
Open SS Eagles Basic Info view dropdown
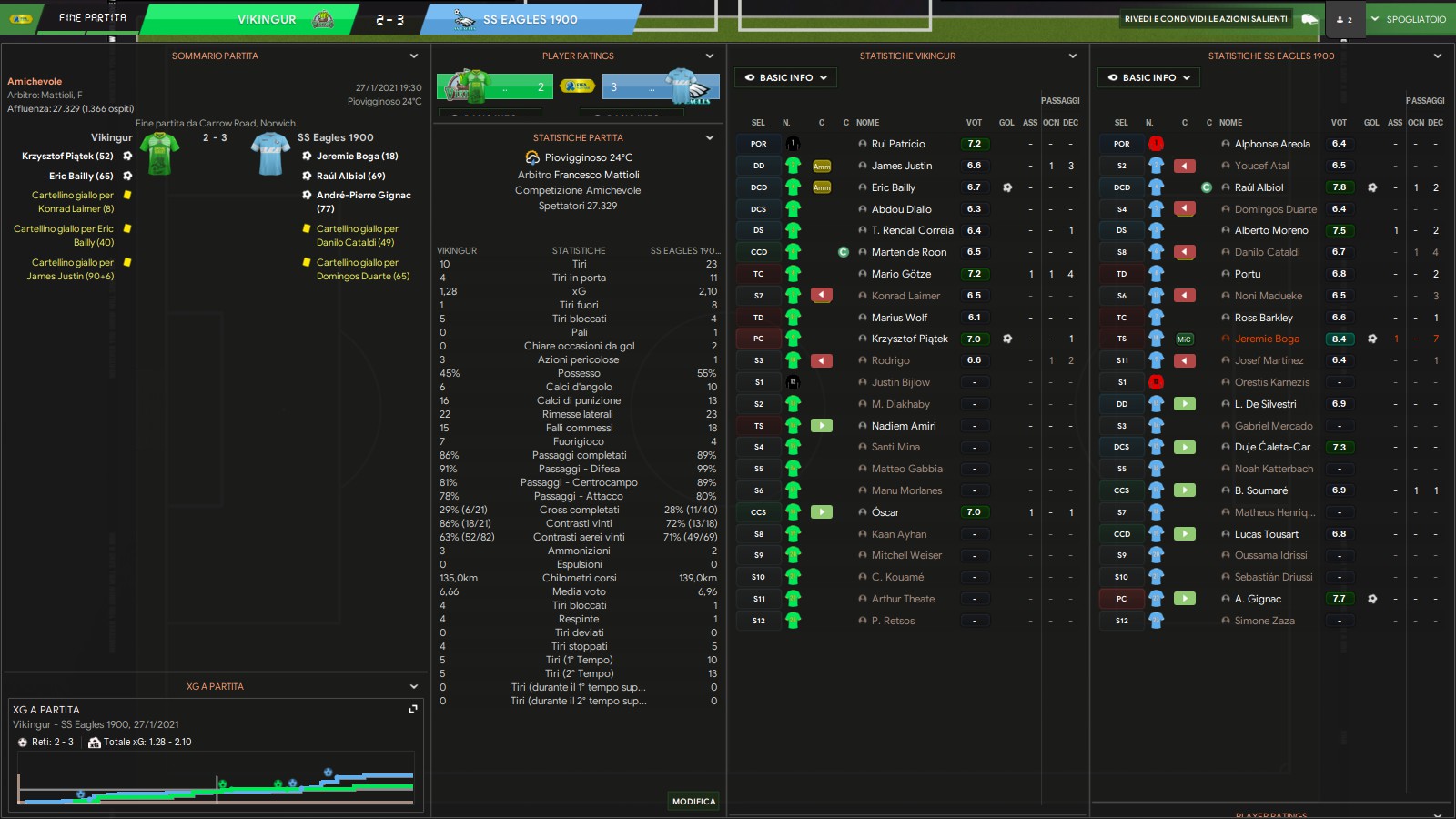click(1149, 77)
